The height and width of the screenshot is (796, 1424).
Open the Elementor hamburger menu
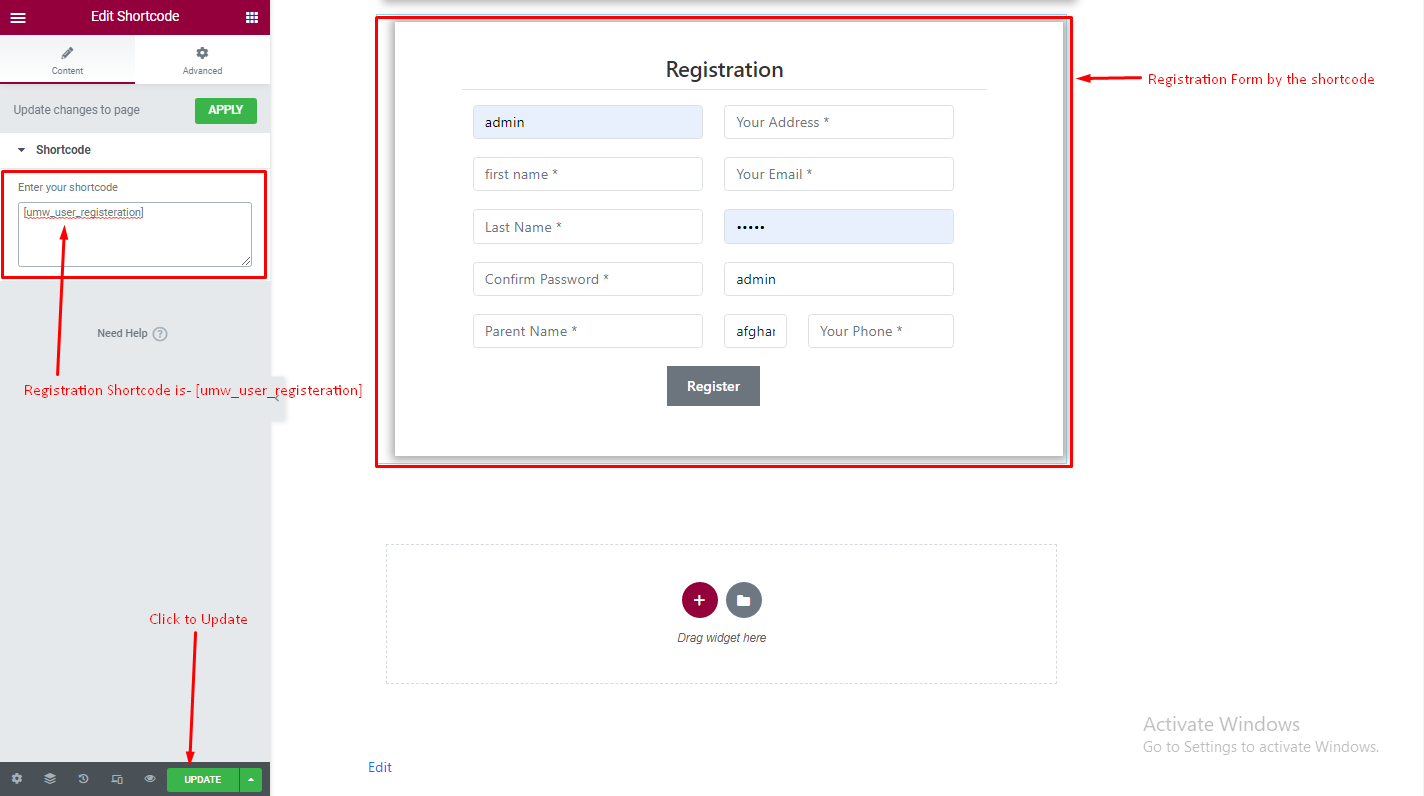18,16
